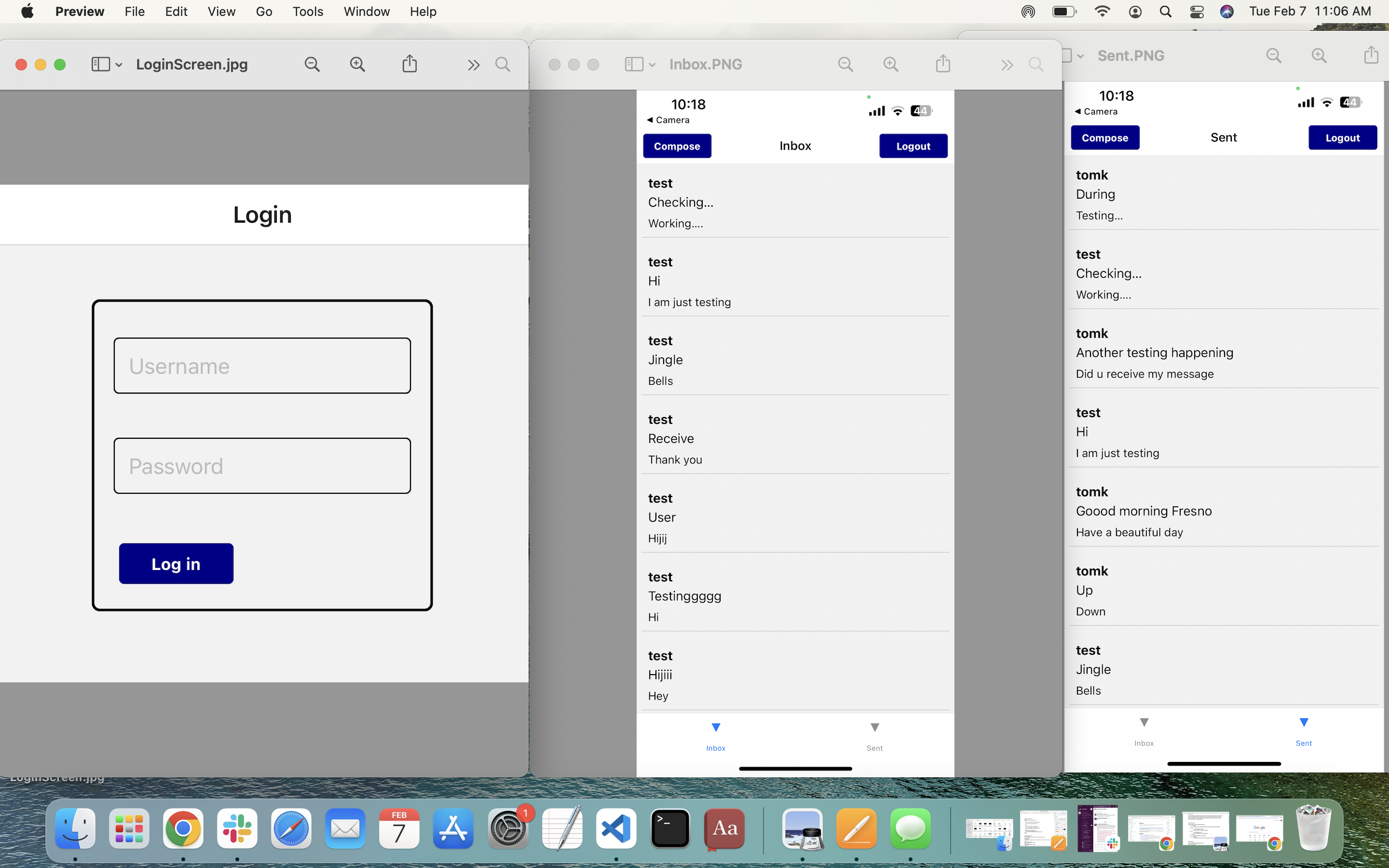Zoom in on the LoginScreen.jpg window
Viewport: 1389px width, 868px height.
coord(357,64)
